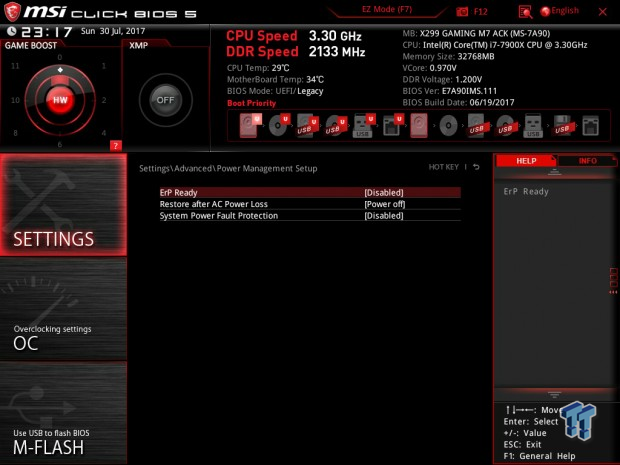The image size is (620, 465).
Task: Click the DDR Speed 2133 MHz value
Action: 337,52
